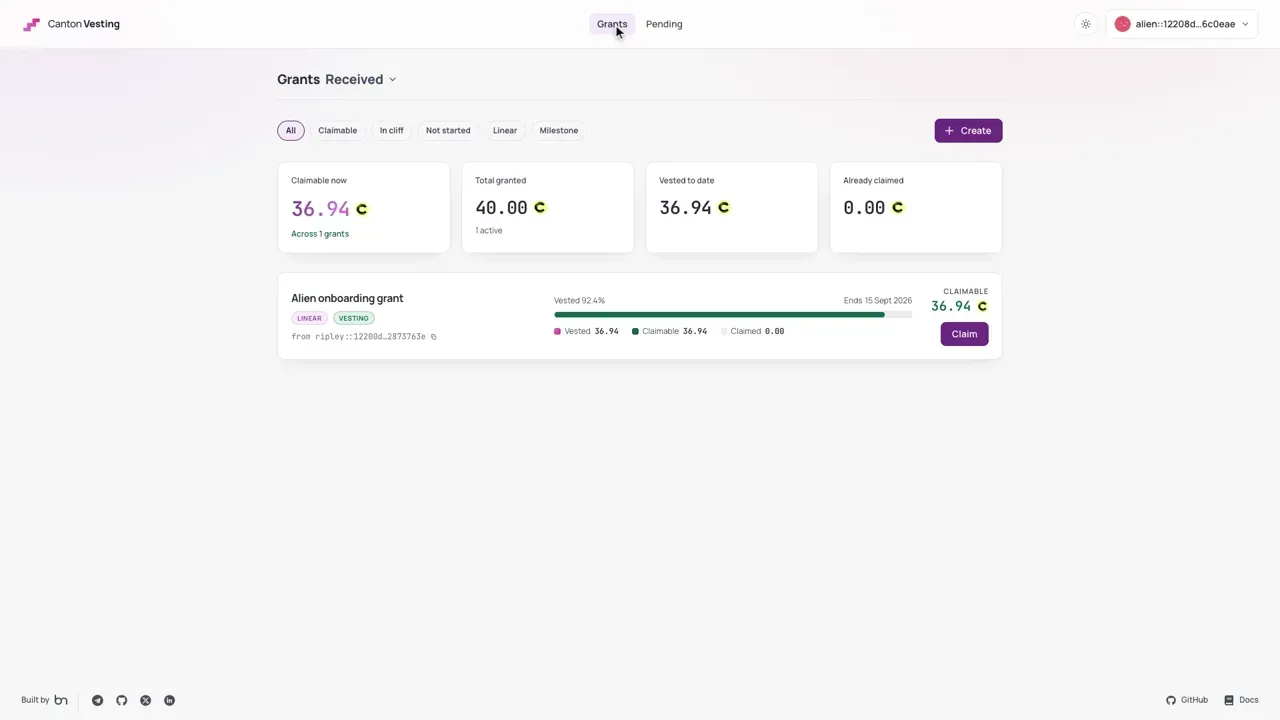Click the 'Across 1 grants' text
1280x720 pixels.
pyautogui.click(x=320, y=234)
